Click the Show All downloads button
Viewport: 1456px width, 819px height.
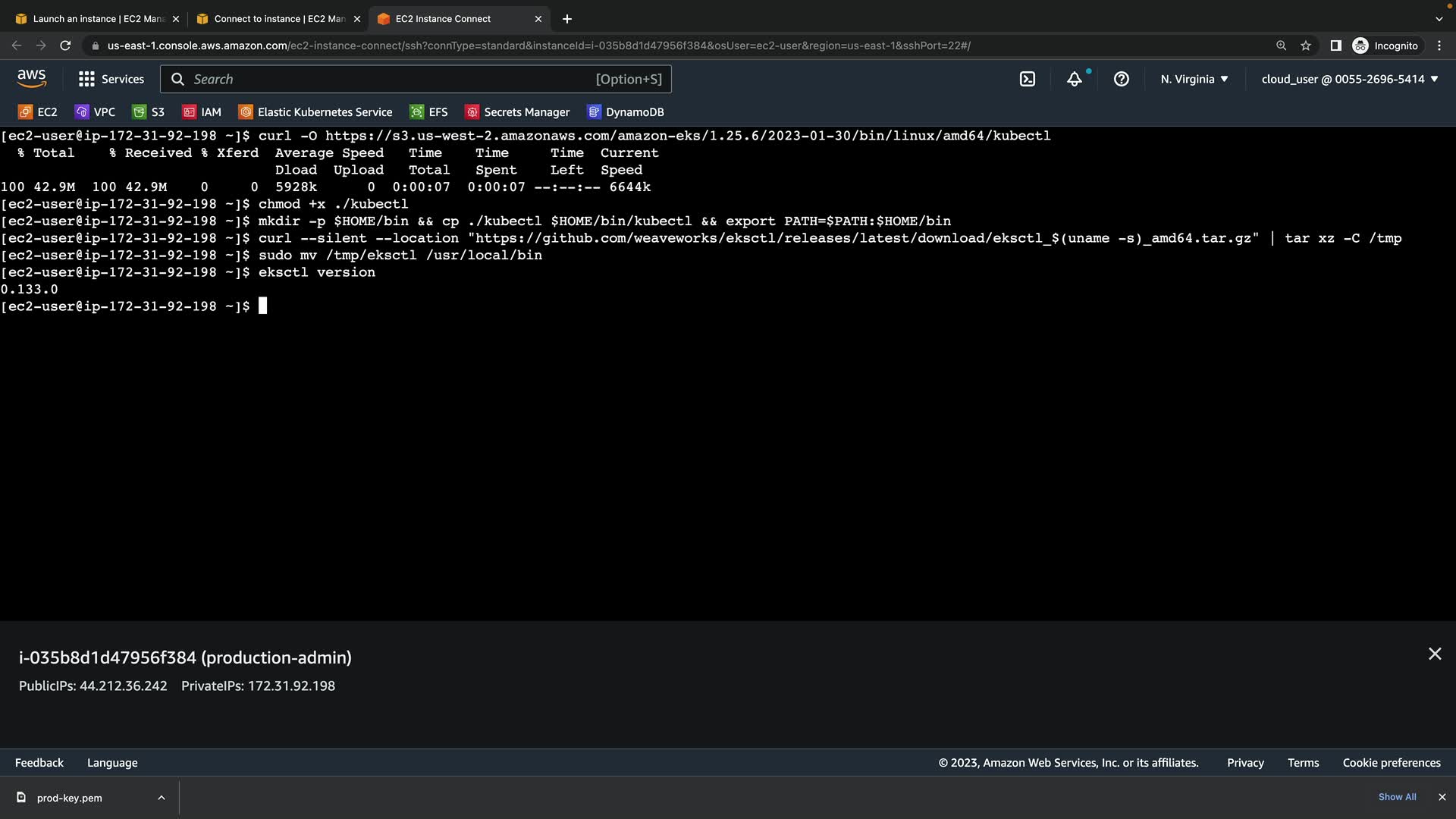pos(1397,797)
